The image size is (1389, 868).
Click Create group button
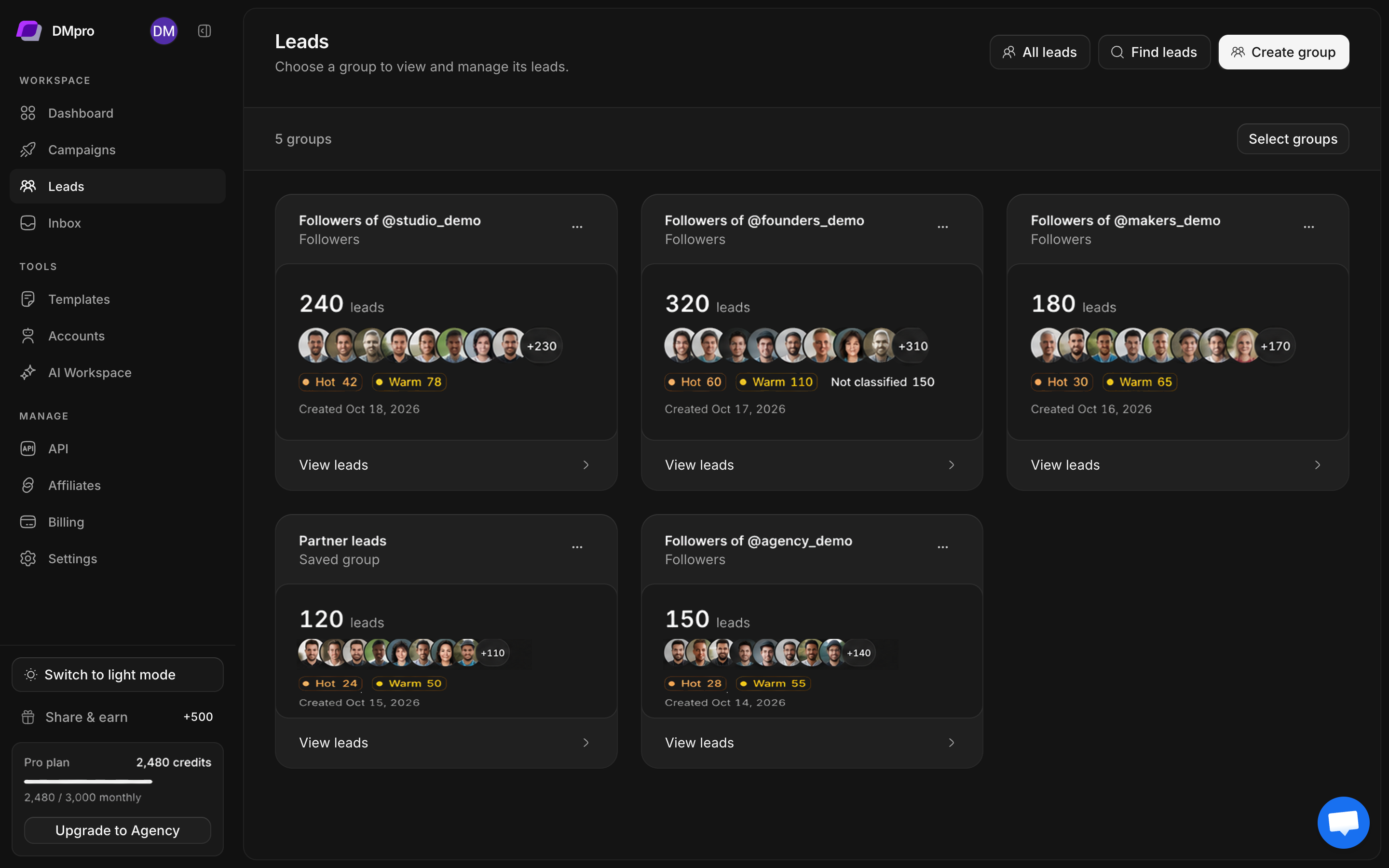[x=1283, y=52]
